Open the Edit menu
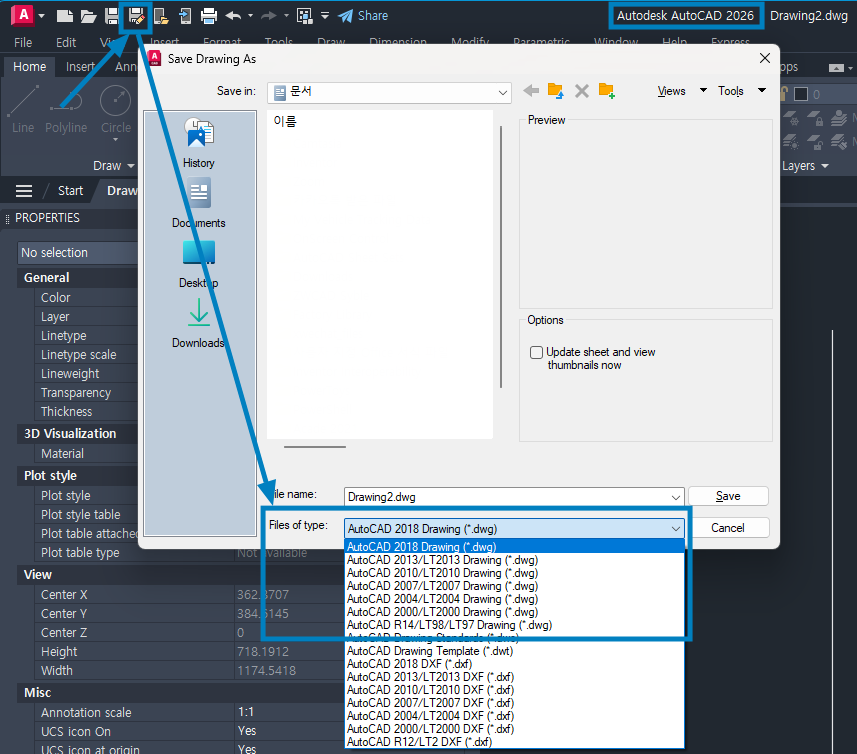The height and width of the screenshot is (754, 857). pyautogui.click(x=66, y=43)
